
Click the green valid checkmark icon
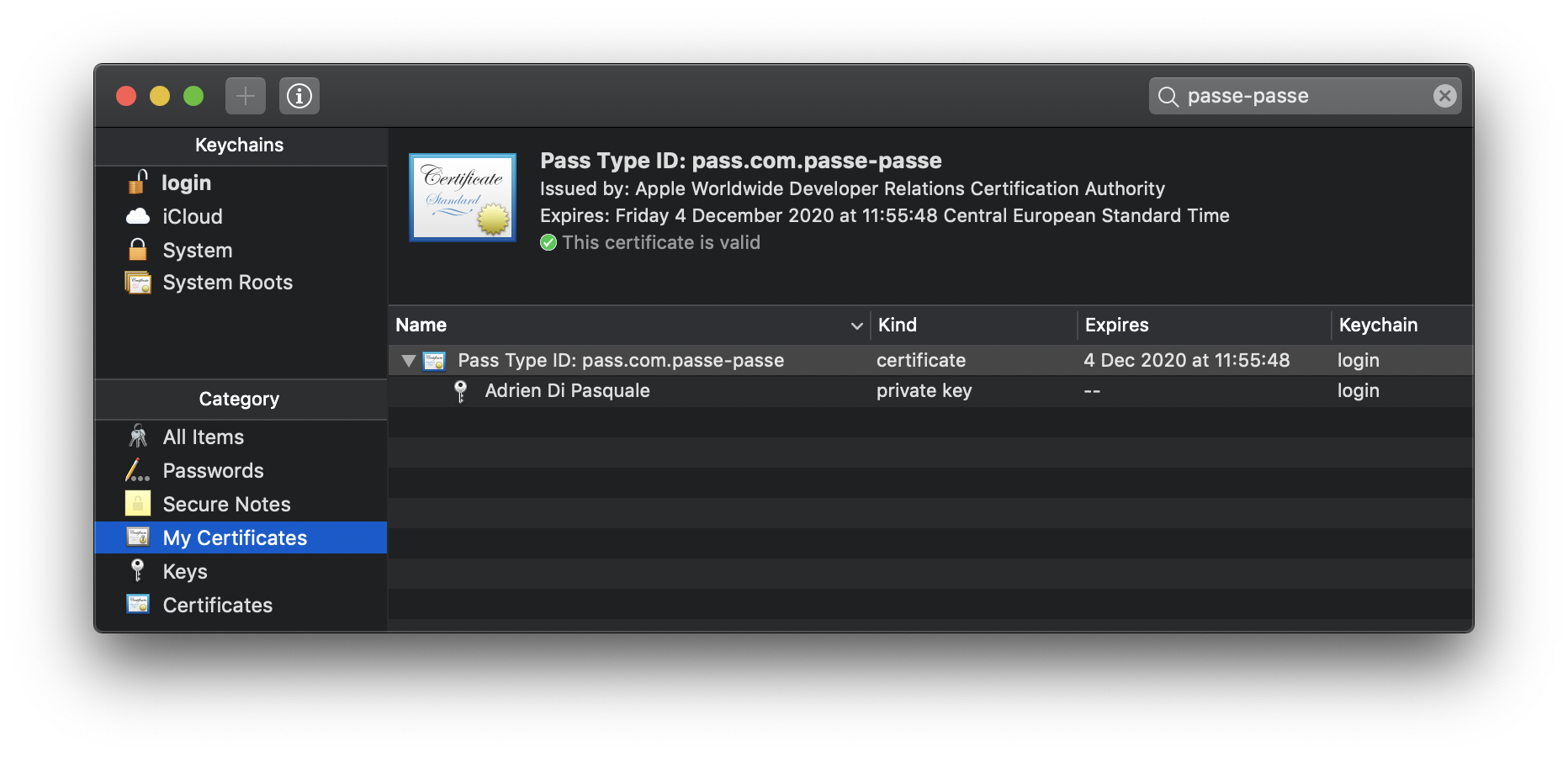point(548,243)
